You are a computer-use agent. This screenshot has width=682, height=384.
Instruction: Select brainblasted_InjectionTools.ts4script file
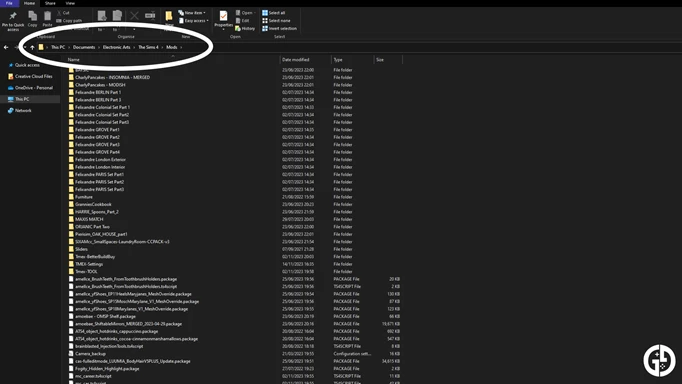click(109, 347)
